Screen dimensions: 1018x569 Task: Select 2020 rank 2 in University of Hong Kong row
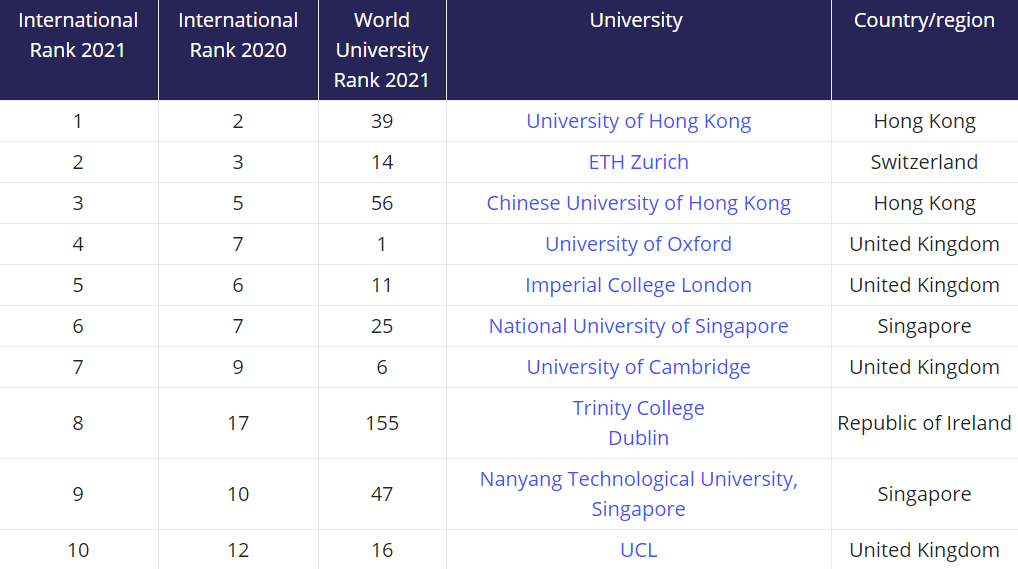click(238, 121)
